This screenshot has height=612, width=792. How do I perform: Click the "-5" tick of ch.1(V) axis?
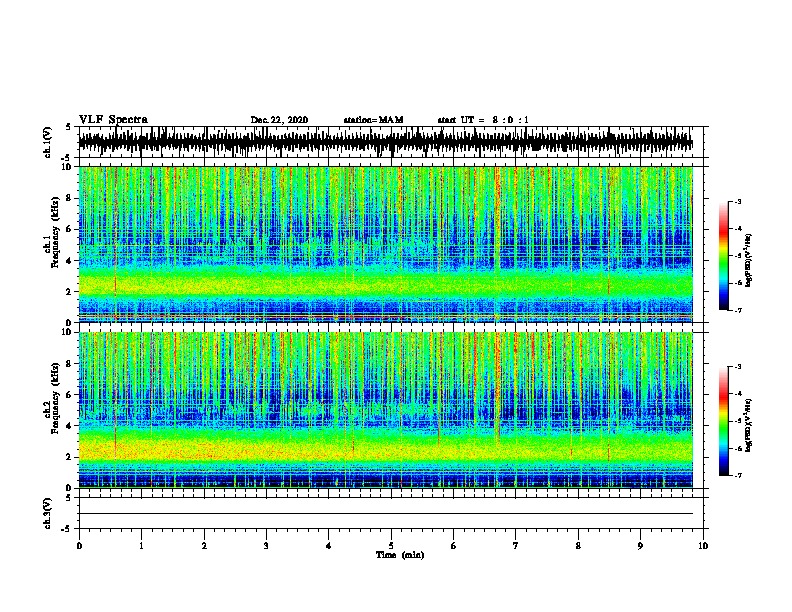click(x=67, y=158)
